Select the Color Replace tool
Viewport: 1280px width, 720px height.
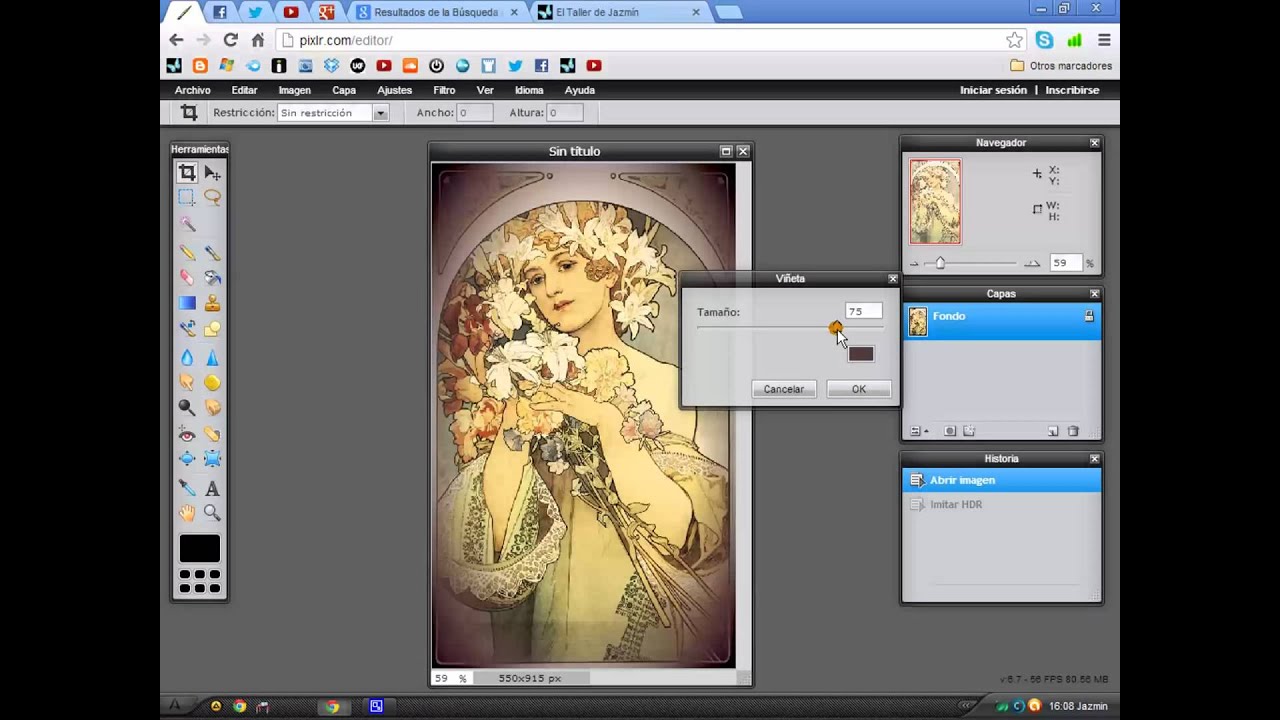(187, 328)
